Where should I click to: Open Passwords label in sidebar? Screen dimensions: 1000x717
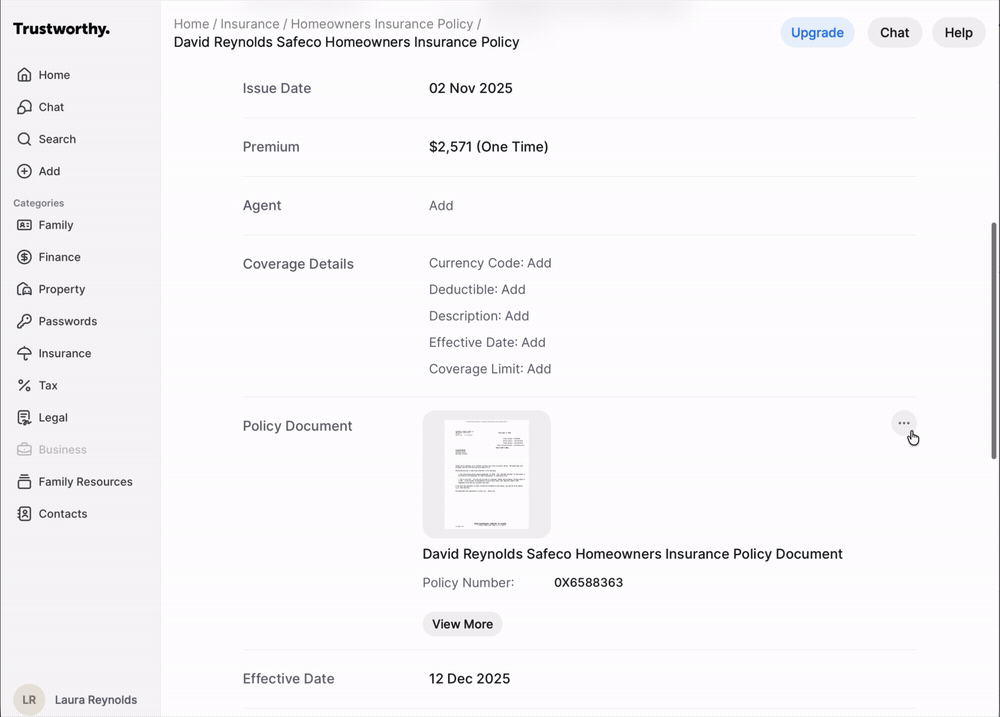pyautogui.click(x=68, y=321)
